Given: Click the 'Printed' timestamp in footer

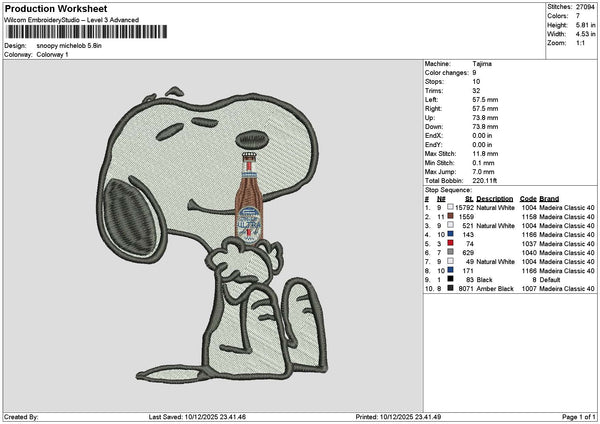Looking at the screenshot, I should pyautogui.click(x=398, y=417).
